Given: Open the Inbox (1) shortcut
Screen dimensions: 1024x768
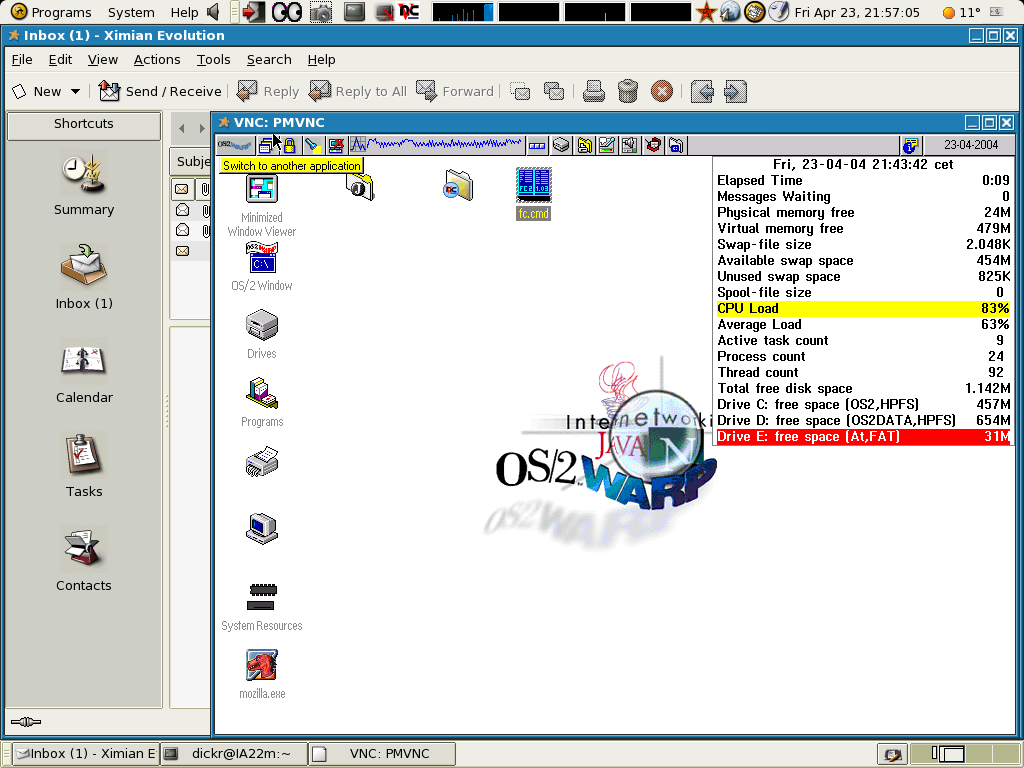Looking at the screenshot, I should pos(84,276).
